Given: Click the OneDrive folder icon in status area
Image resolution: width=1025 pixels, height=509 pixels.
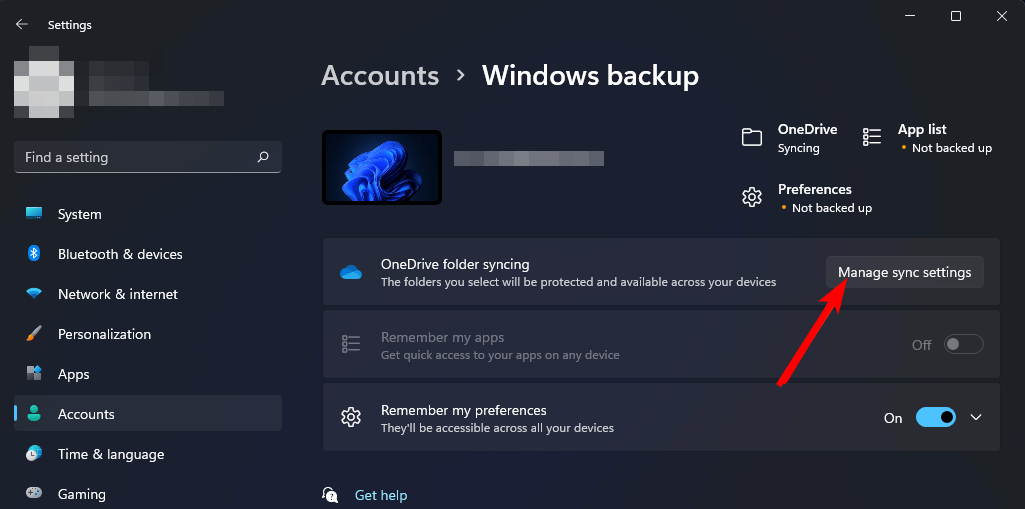Looking at the screenshot, I should (752, 137).
